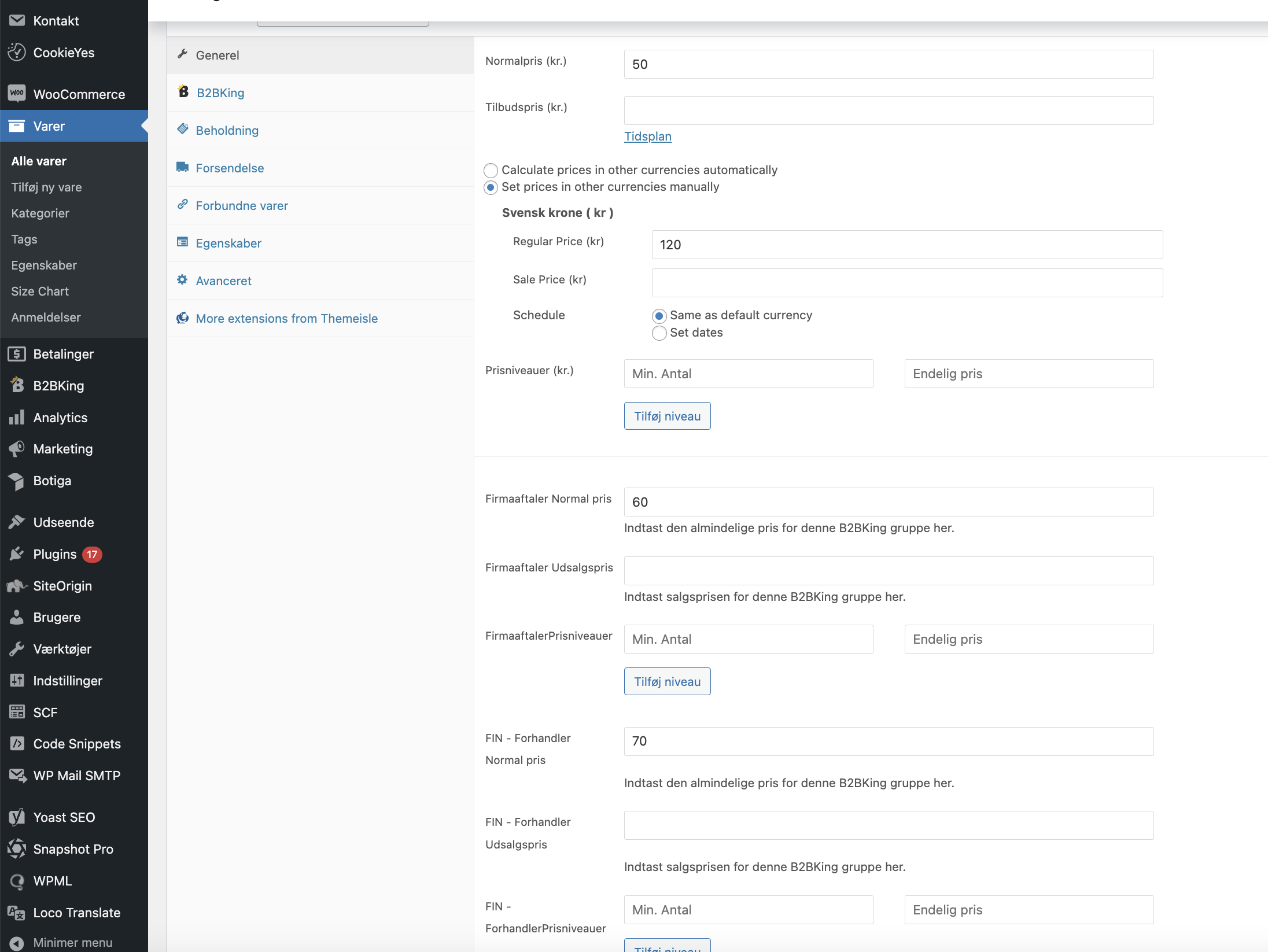Click the Tidsplan link
1268x952 pixels.
tap(647, 136)
